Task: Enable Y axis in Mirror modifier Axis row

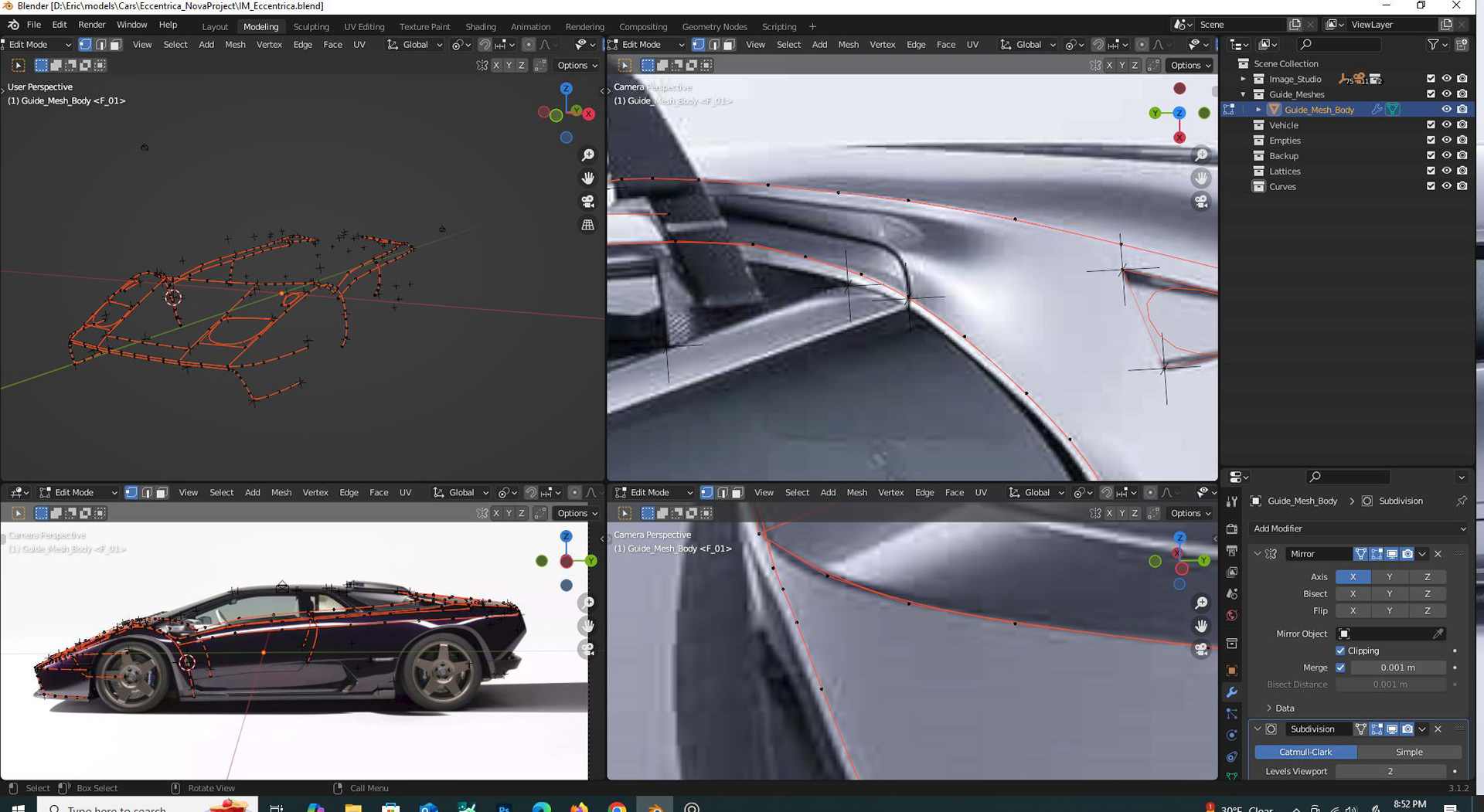Action: (x=1389, y=576)
